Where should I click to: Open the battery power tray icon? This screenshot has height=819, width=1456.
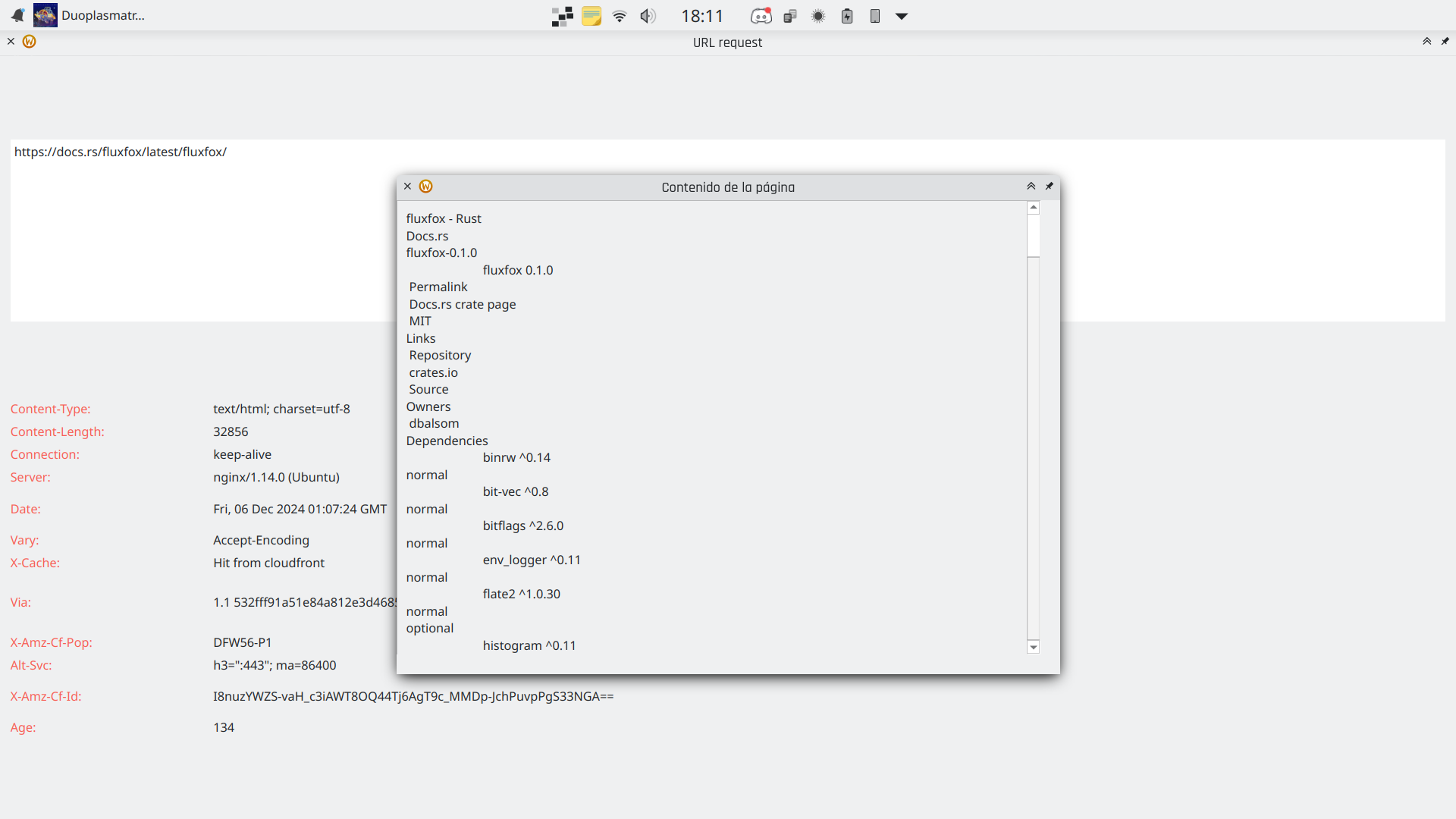point(847,16)
